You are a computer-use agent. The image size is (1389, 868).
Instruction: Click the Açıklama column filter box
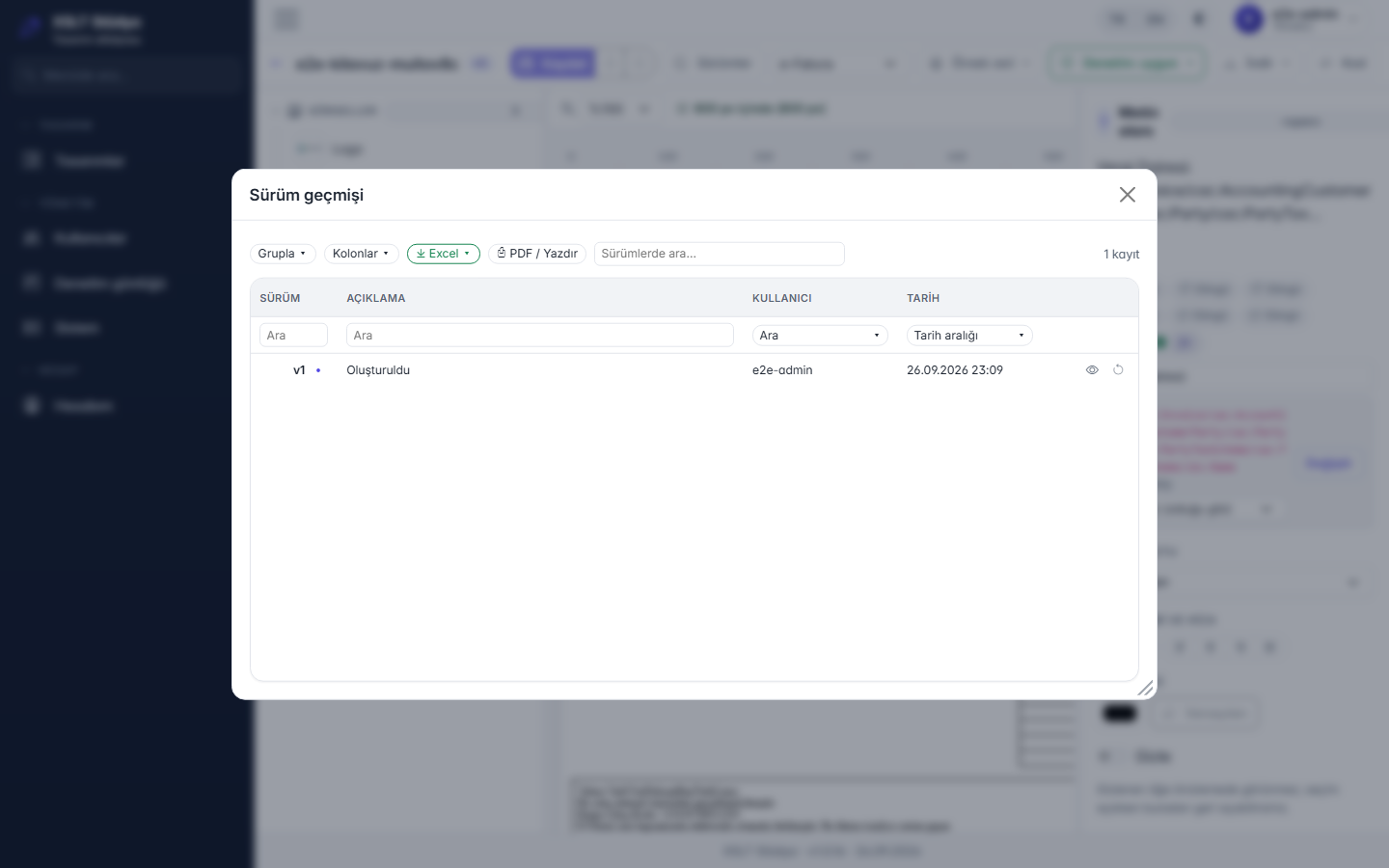coord(540,336)
